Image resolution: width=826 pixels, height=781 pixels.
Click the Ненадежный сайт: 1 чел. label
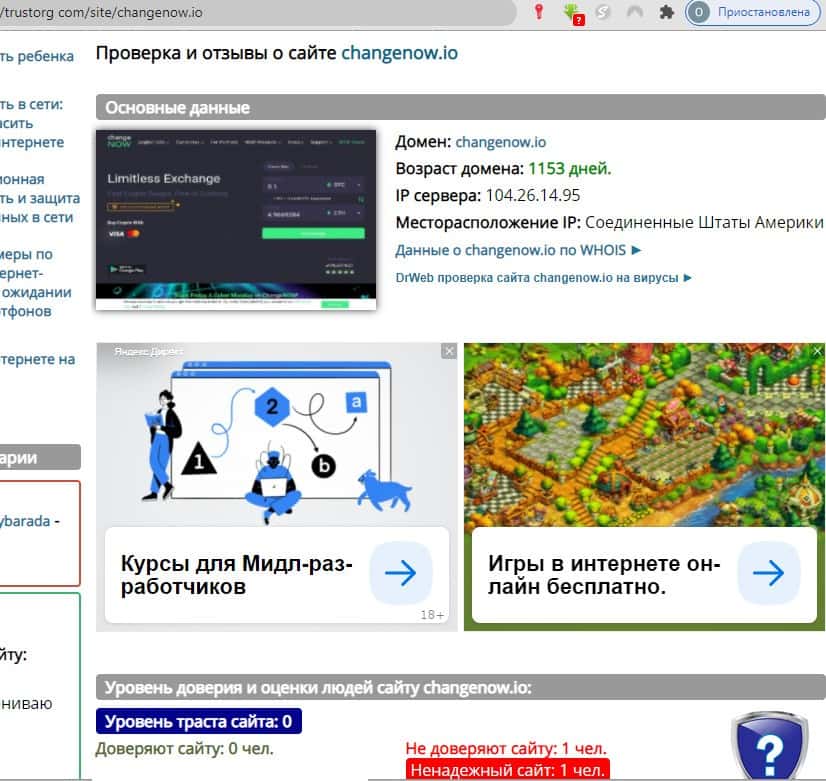507,769
